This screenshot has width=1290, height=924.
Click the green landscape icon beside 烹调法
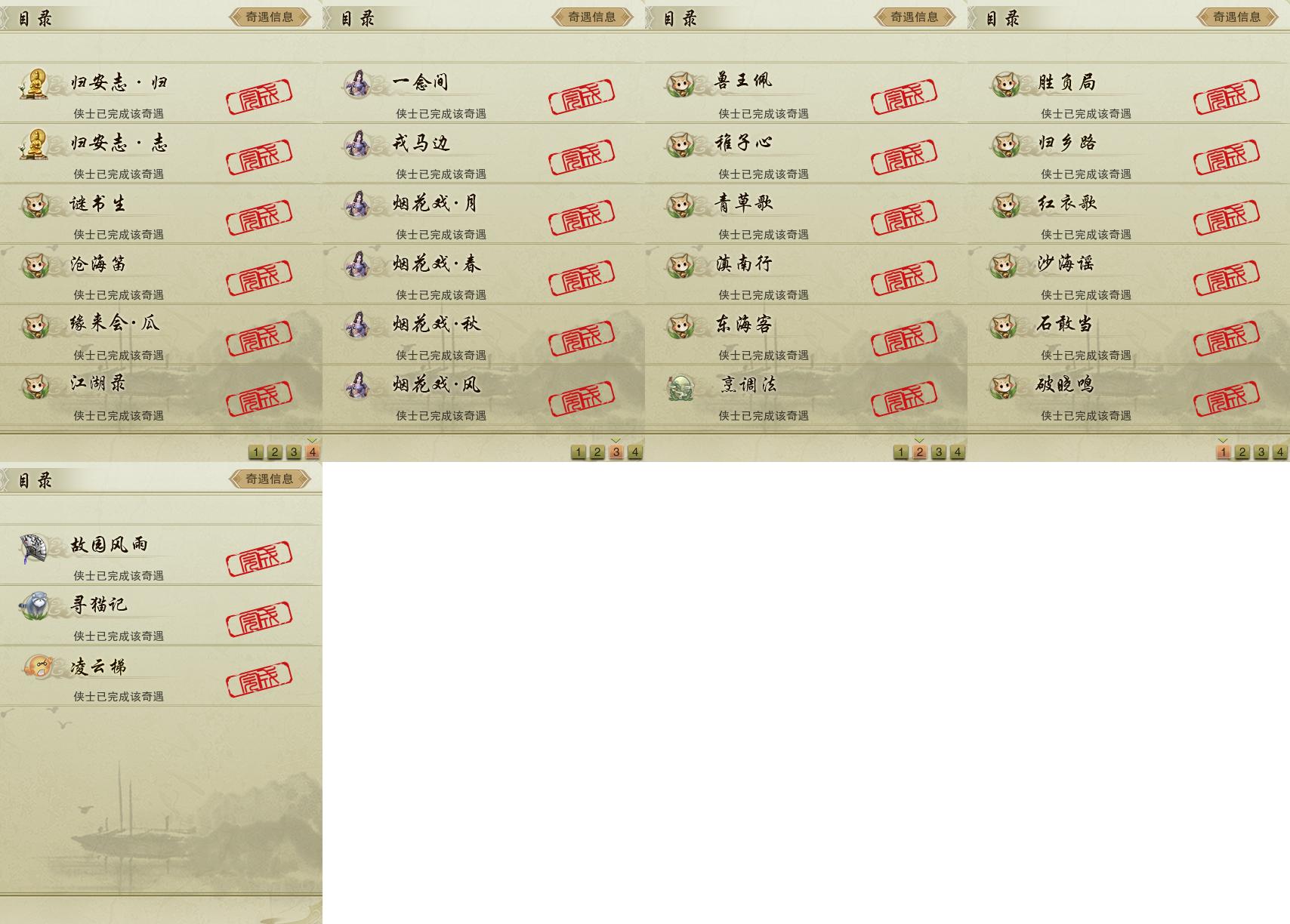[x=680, y=387]
